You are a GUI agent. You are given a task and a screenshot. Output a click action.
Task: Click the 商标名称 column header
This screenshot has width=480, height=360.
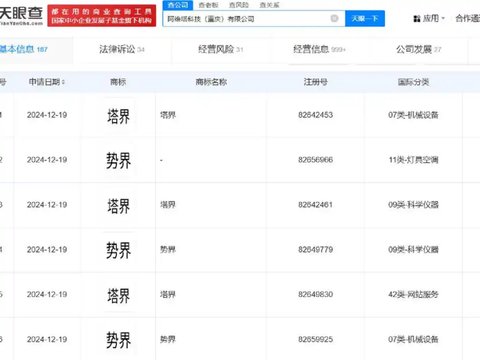pyautogui.click(x=211, y=82)
